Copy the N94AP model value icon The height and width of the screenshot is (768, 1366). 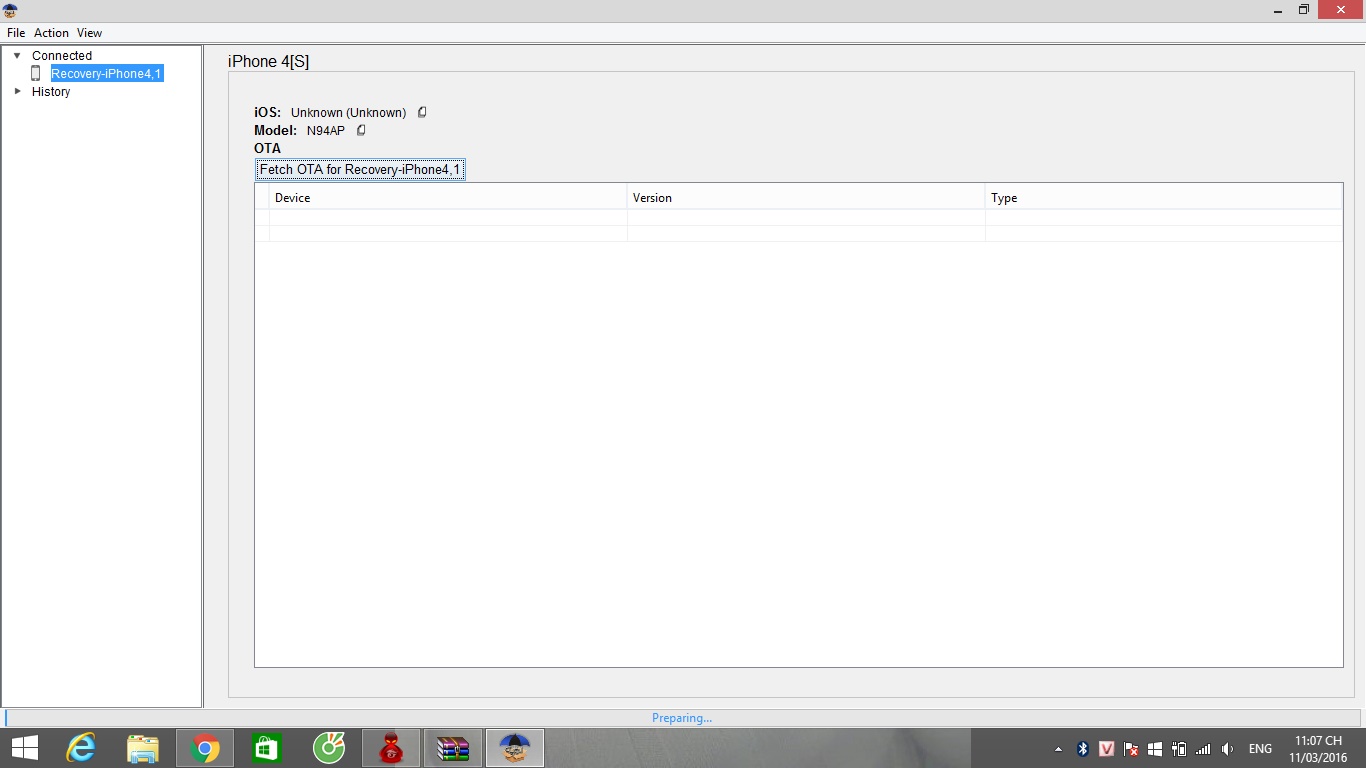(362, 130)
